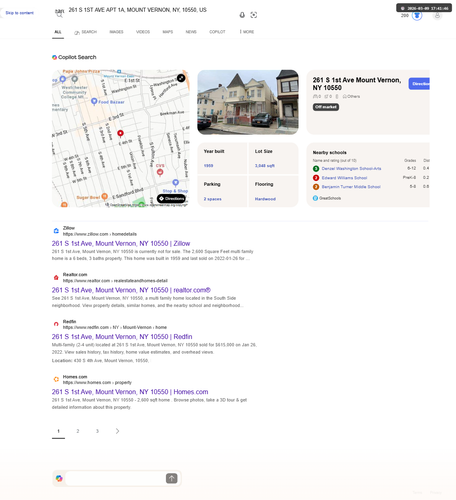Click the 3,048 sqft lot size value
This screenshot has height=500, width=456.
coord(265,166)
